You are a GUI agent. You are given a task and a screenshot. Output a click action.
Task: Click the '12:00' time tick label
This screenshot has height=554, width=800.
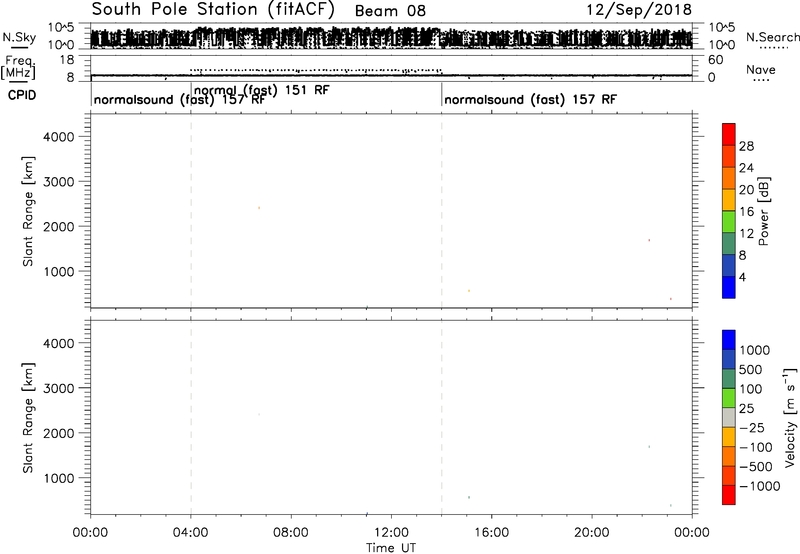pyautogui.click(x=391, y=533)
